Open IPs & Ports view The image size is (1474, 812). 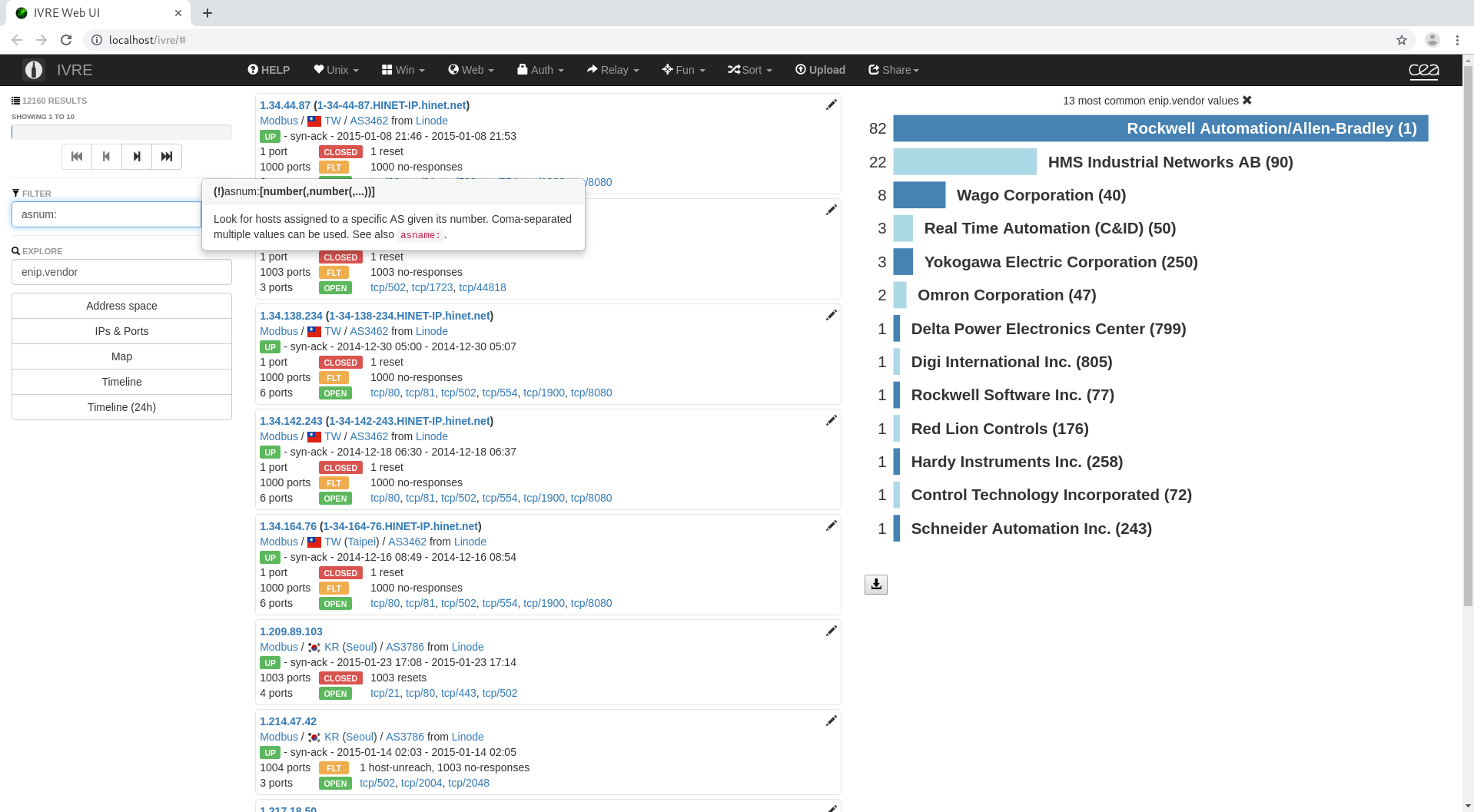(x=121, y=331)
